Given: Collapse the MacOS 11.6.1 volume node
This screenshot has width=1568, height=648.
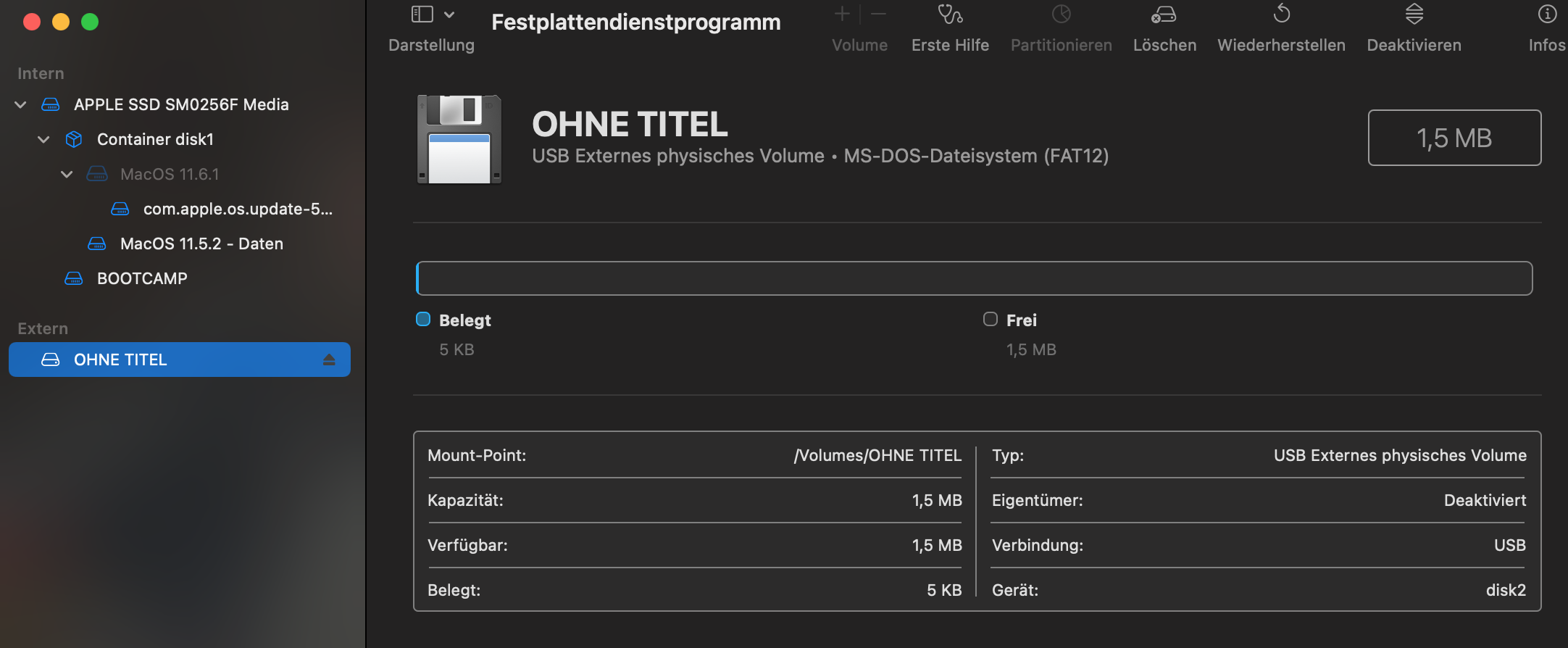Looking at the screenshot, I should 67,175.
